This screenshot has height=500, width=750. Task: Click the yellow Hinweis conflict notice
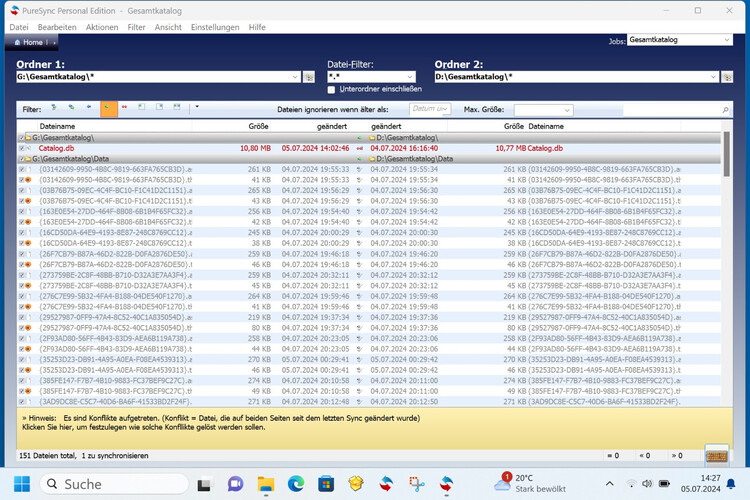coord(375,428)
